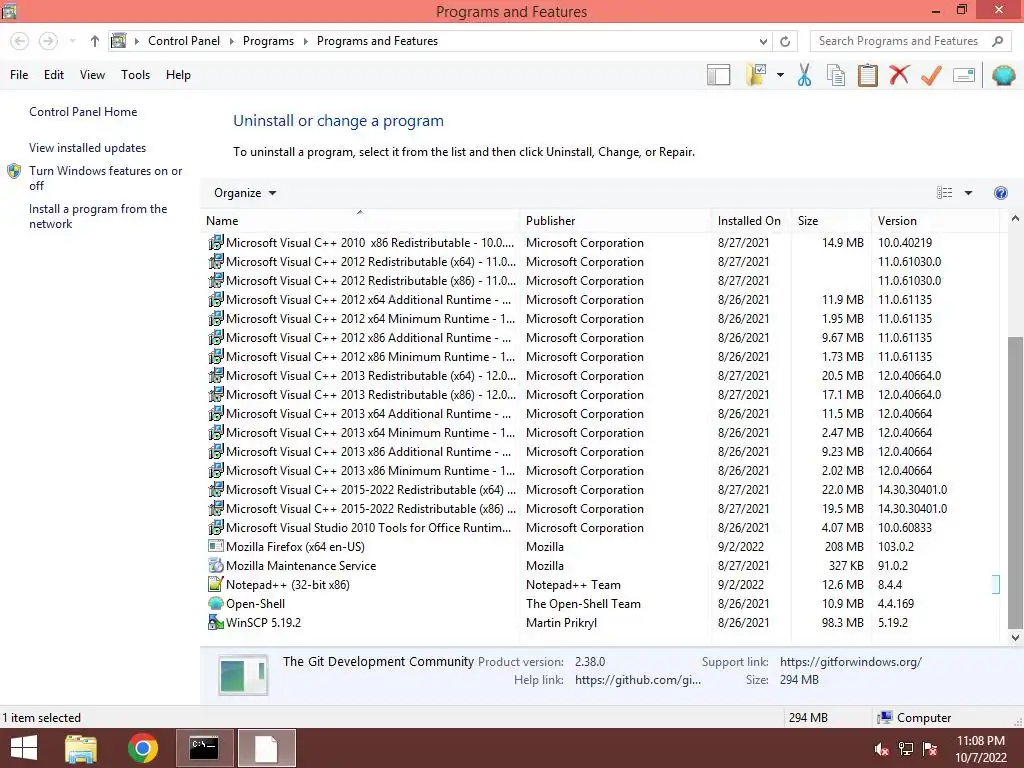The width and height of the screenshot is (1024, 768).
Task: Navigate to Programs breadcrumb
Action: pos(268,41)
